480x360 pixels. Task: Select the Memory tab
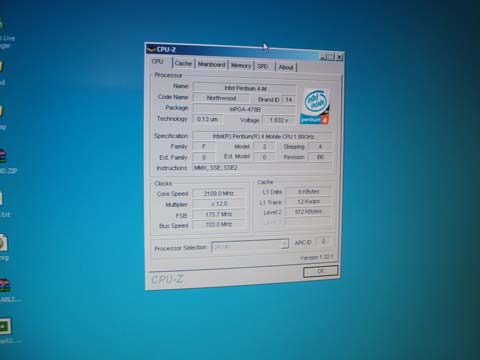click(x=241, y=66)
